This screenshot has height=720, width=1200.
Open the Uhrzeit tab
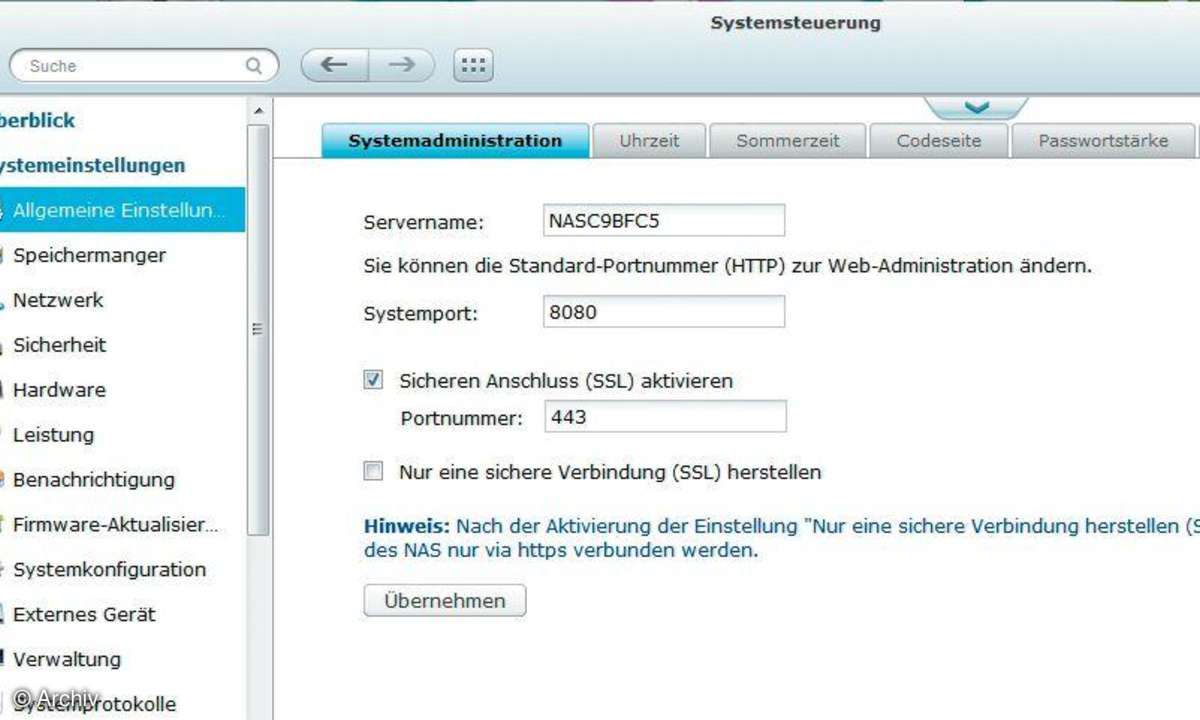coord(649,141)
